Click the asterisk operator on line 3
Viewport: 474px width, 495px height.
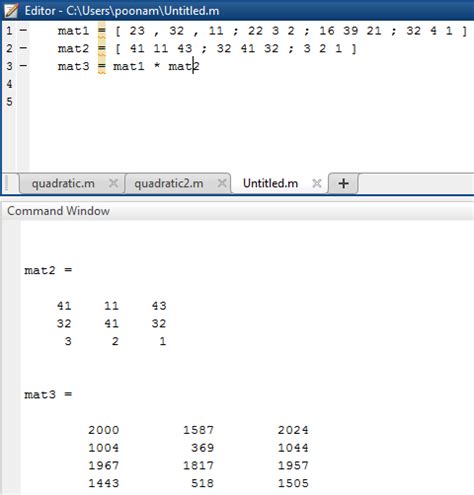click(x=157, y=65)
